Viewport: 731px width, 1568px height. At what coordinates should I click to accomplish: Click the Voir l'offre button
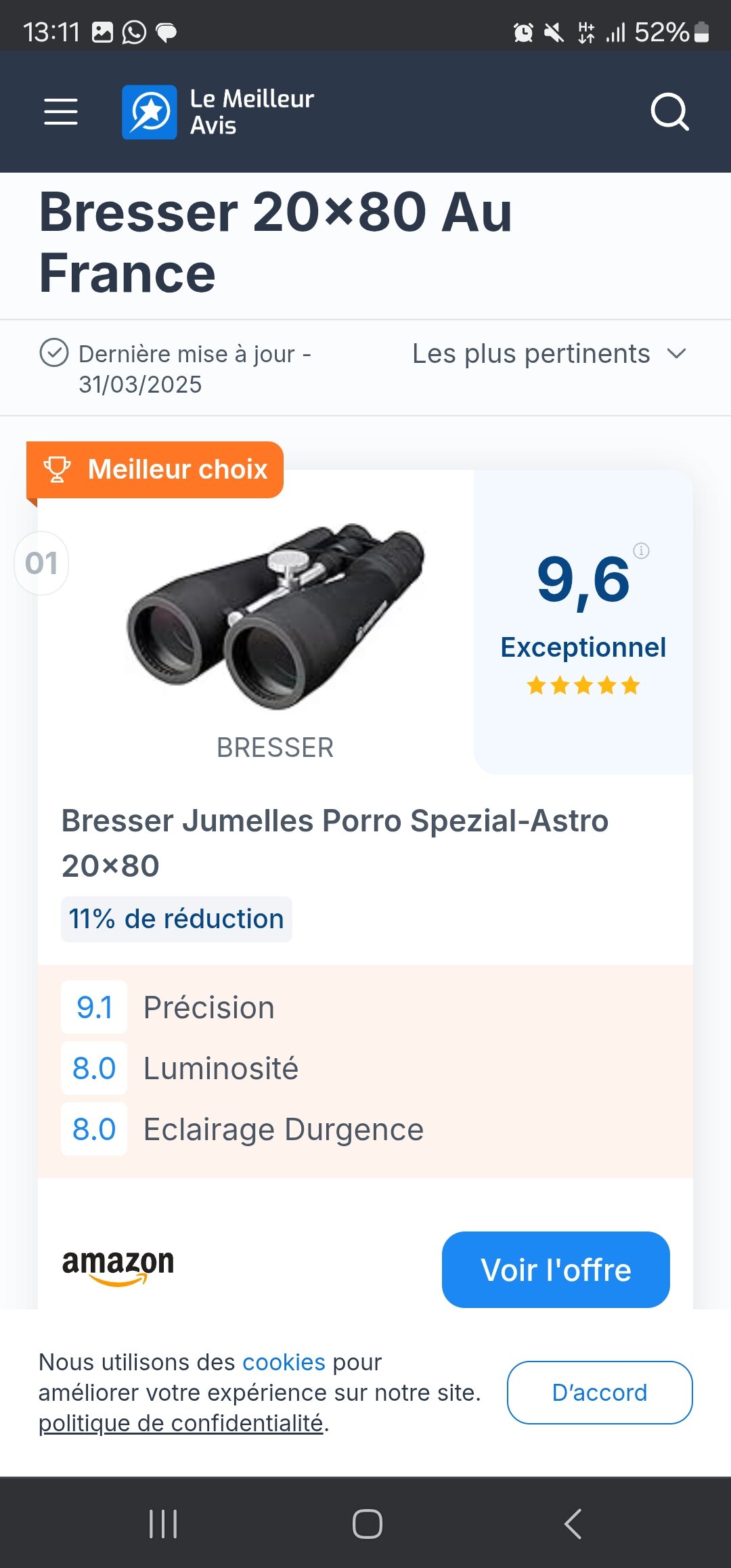(556, 1269)
